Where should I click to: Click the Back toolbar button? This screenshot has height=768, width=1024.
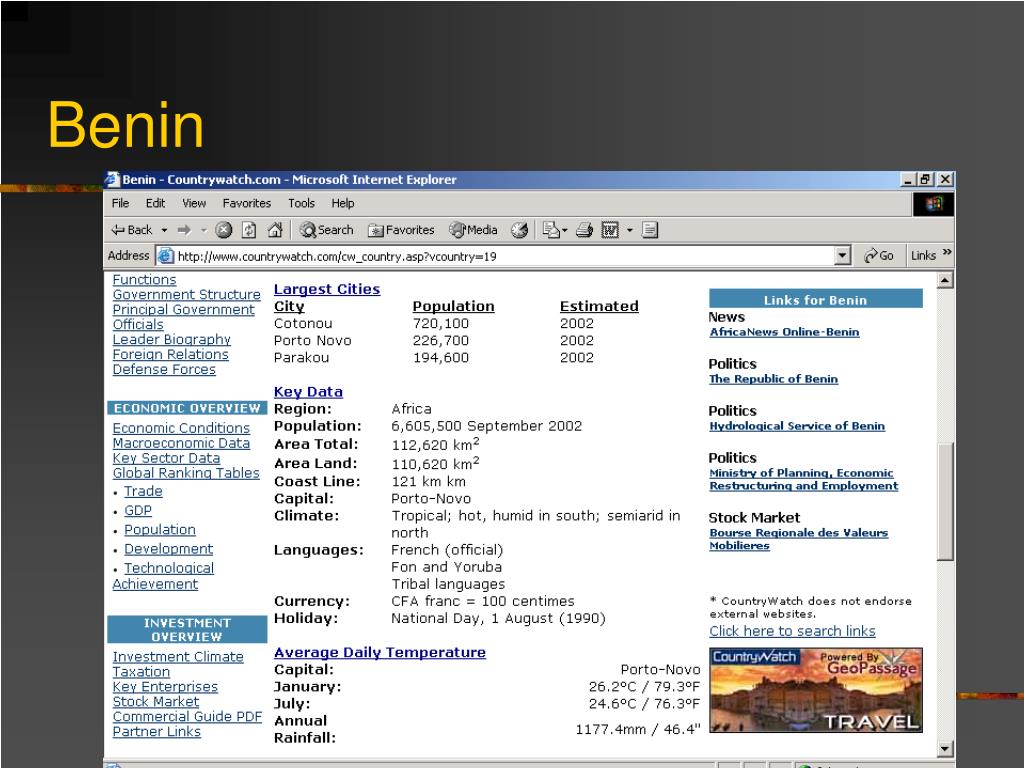click(132, 230)
